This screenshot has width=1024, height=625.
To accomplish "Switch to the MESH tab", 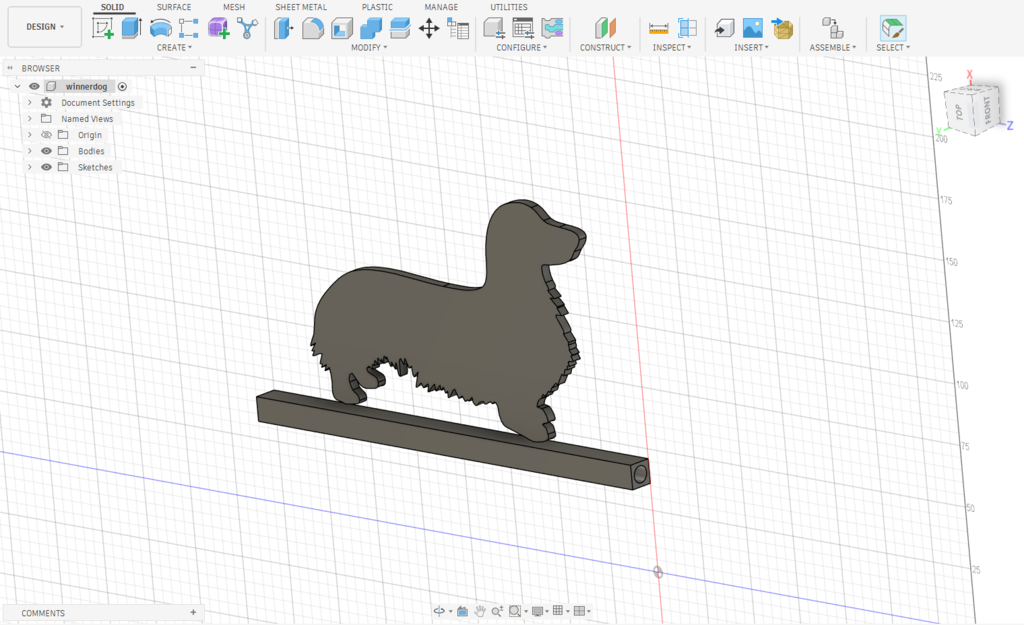I will [234, 7].
